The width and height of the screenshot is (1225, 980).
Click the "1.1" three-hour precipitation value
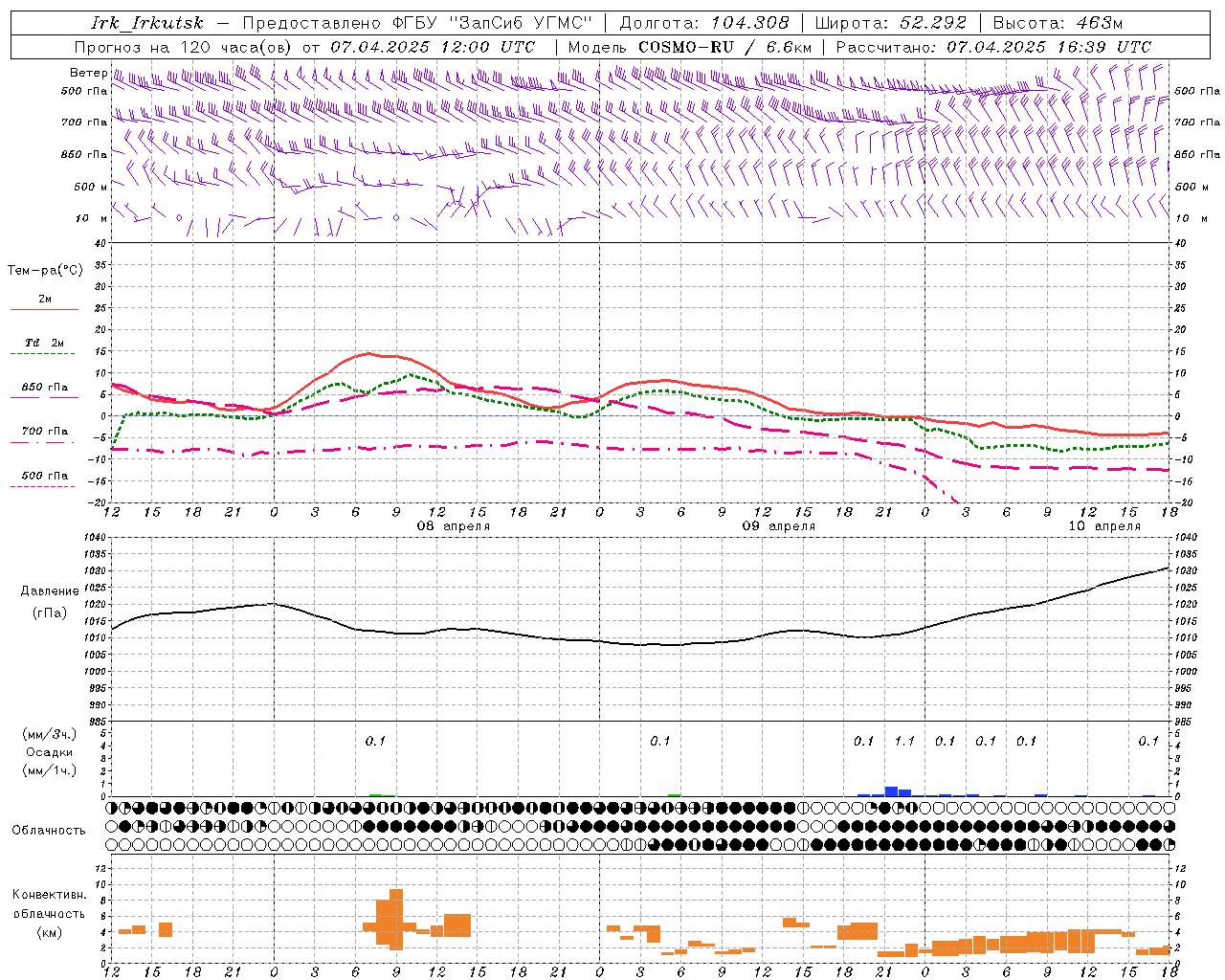(904, 742)
